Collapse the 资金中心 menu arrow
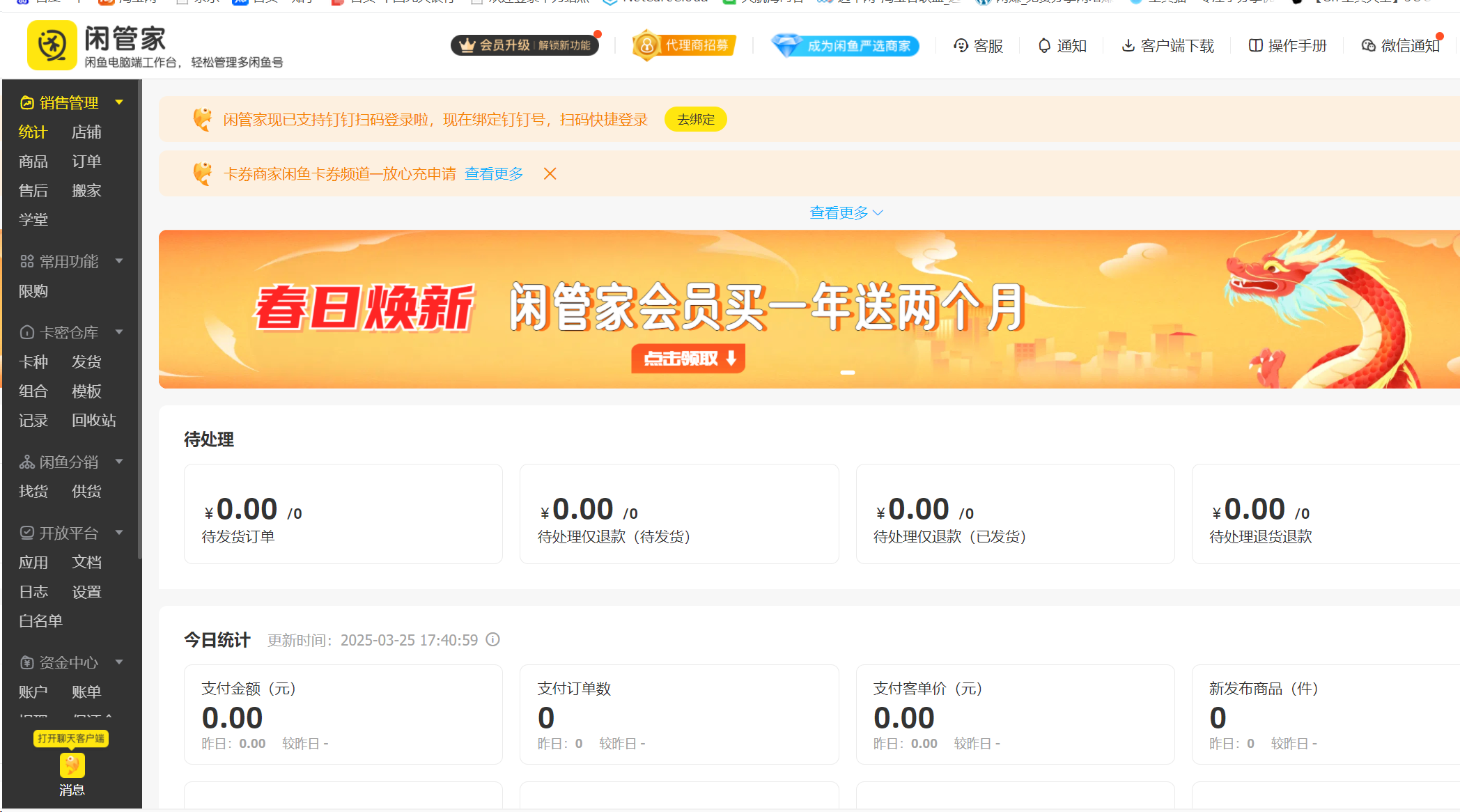The image size is (1460, 812). pyautogui.click(x=119, y=662)
